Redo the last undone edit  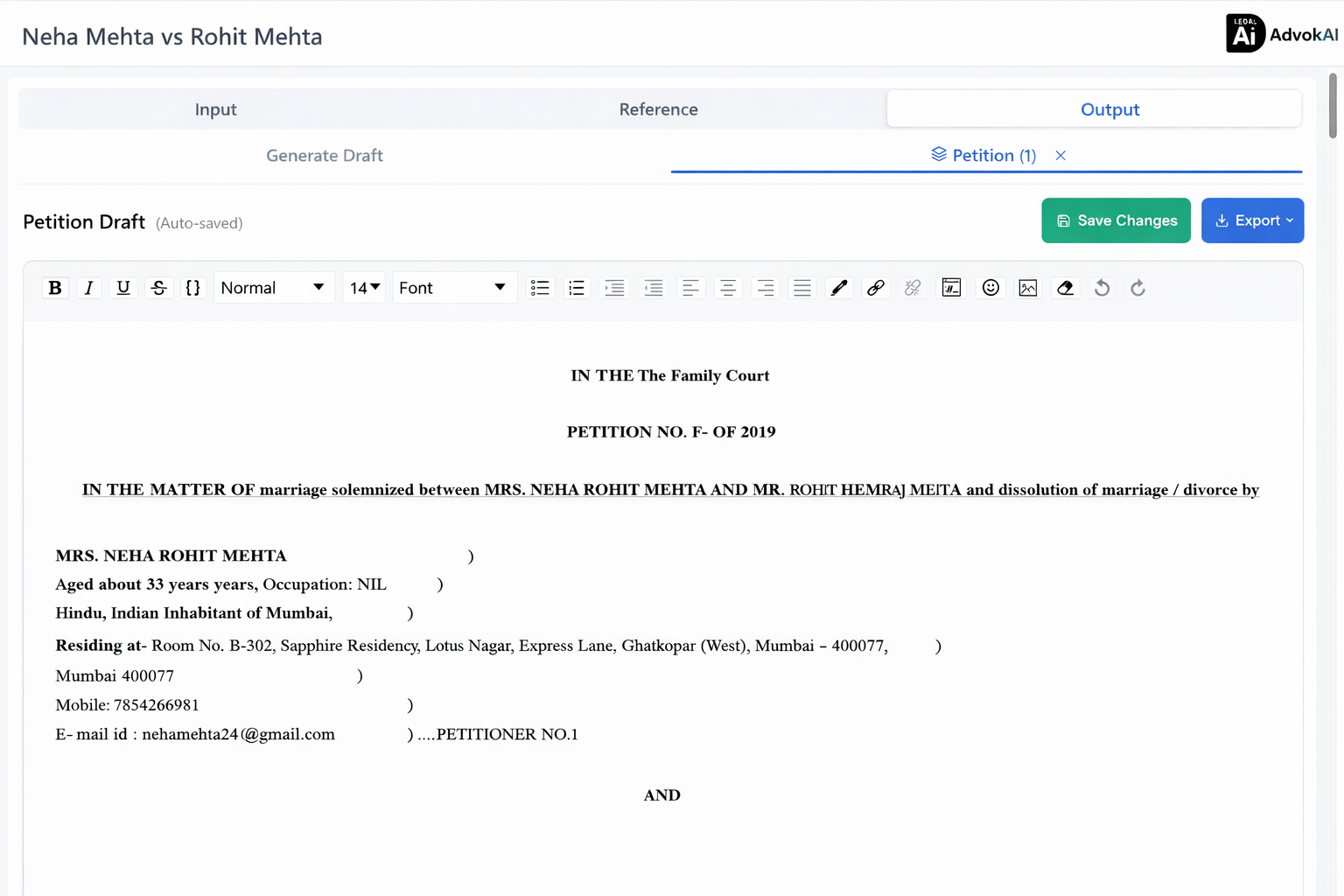(x=1137, y=288)
